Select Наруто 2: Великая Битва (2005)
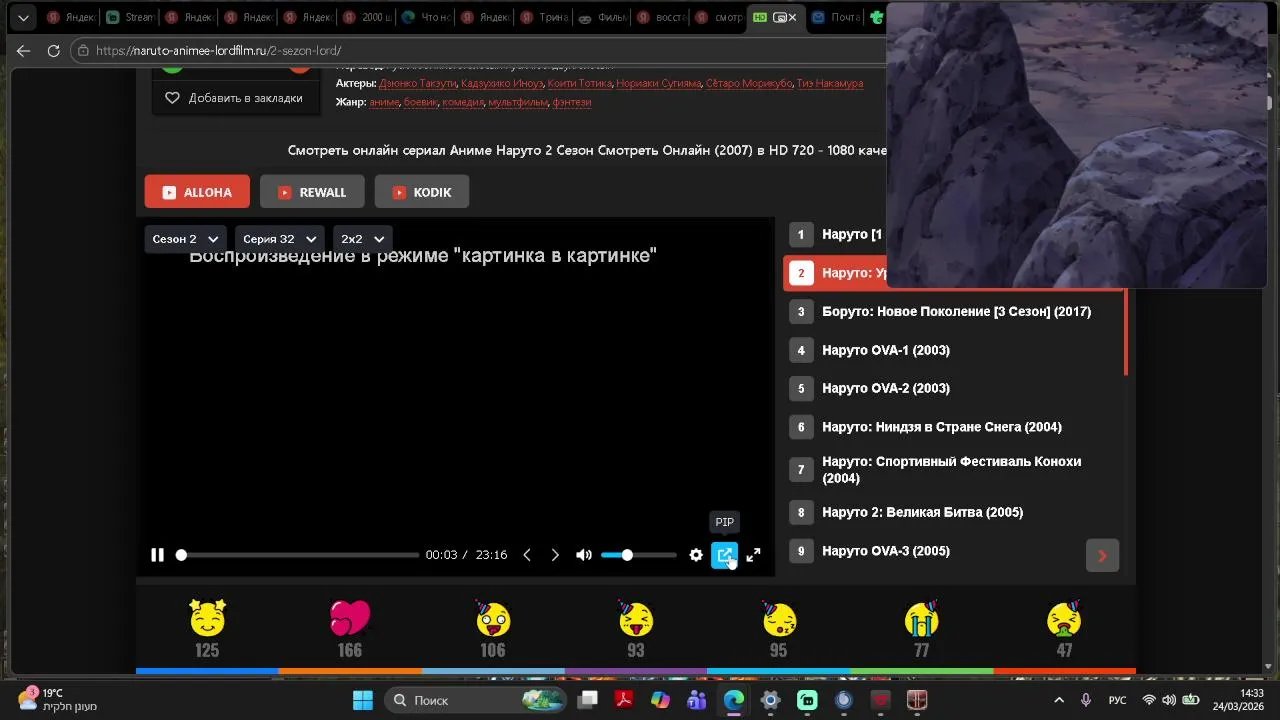1280x720 pixels. point(955,512)
